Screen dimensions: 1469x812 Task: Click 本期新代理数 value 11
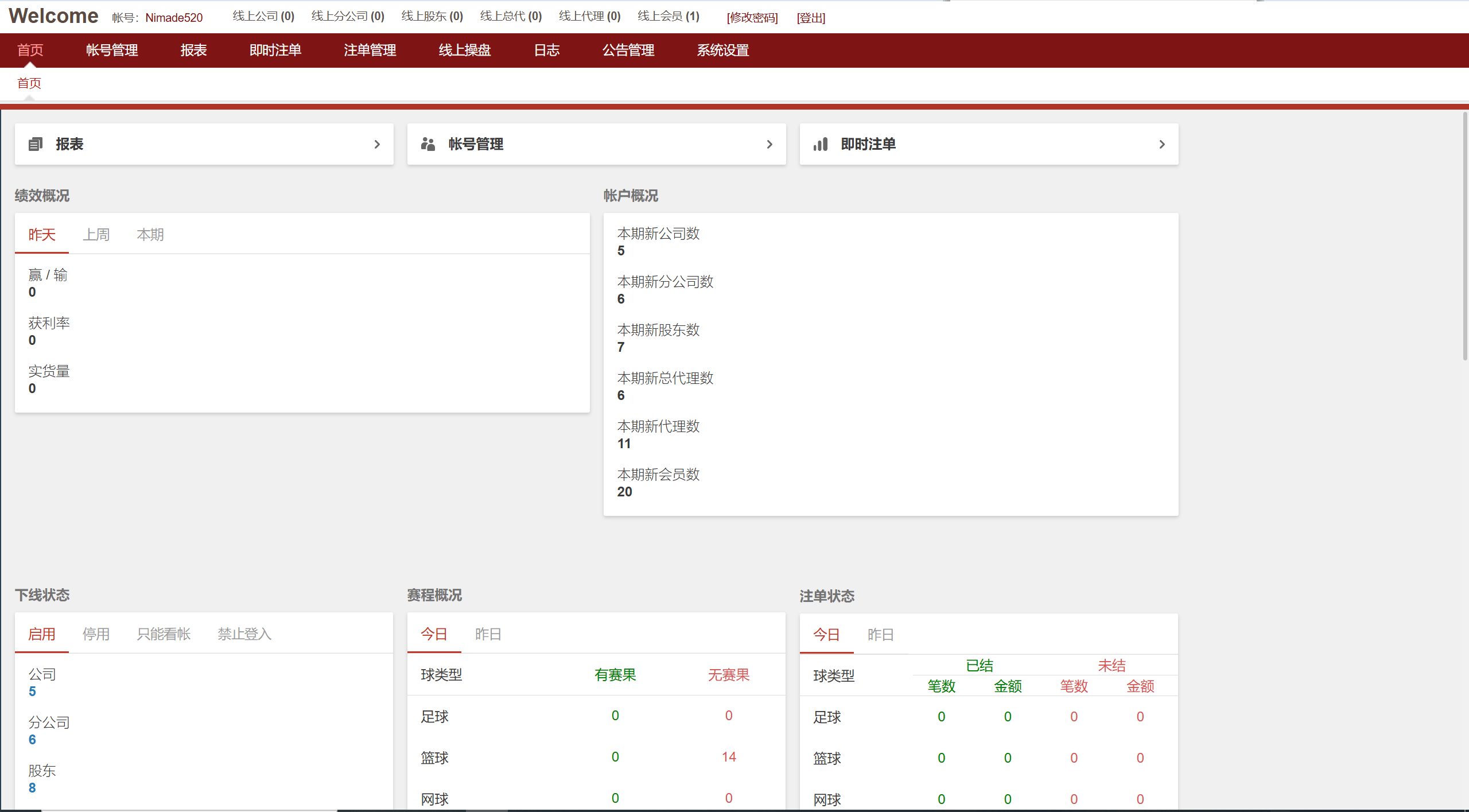point(624,444)
